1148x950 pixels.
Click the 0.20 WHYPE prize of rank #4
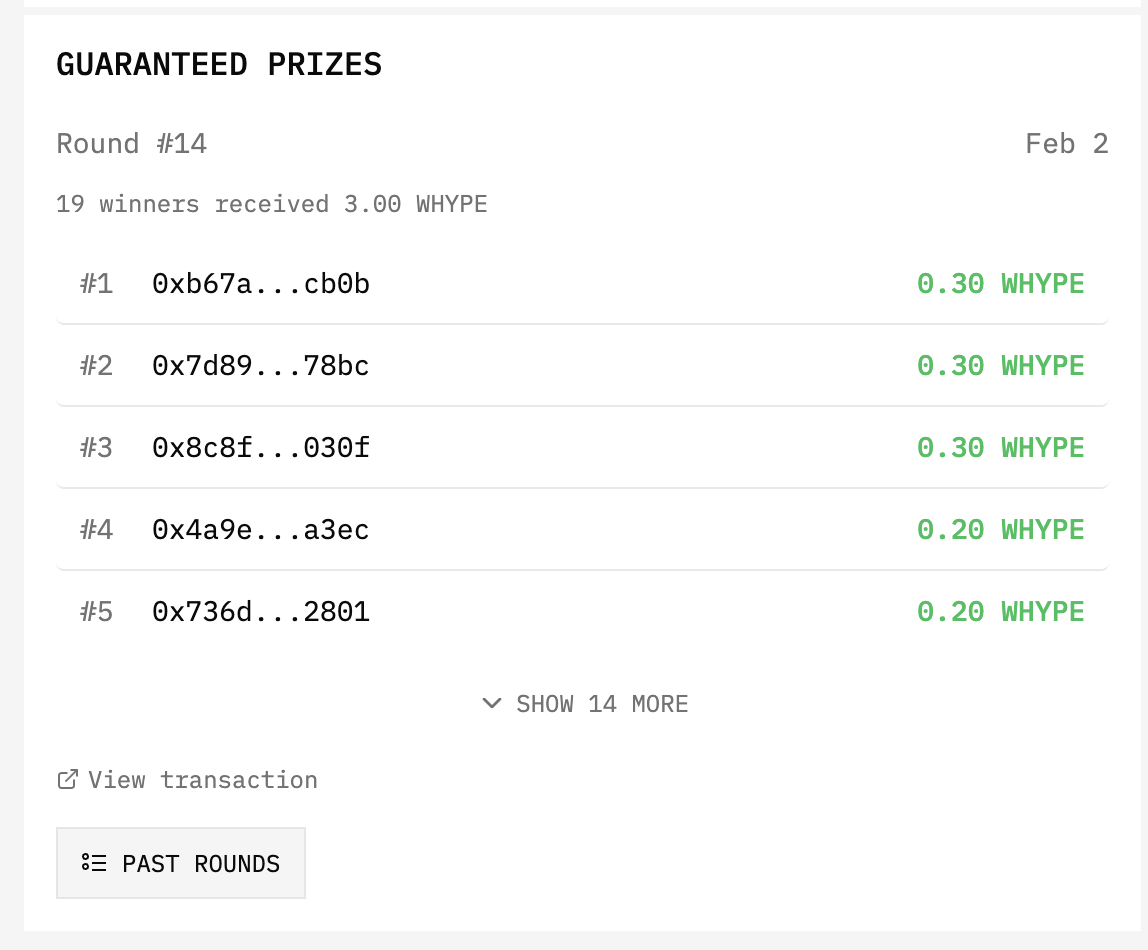click(1000, 530)
